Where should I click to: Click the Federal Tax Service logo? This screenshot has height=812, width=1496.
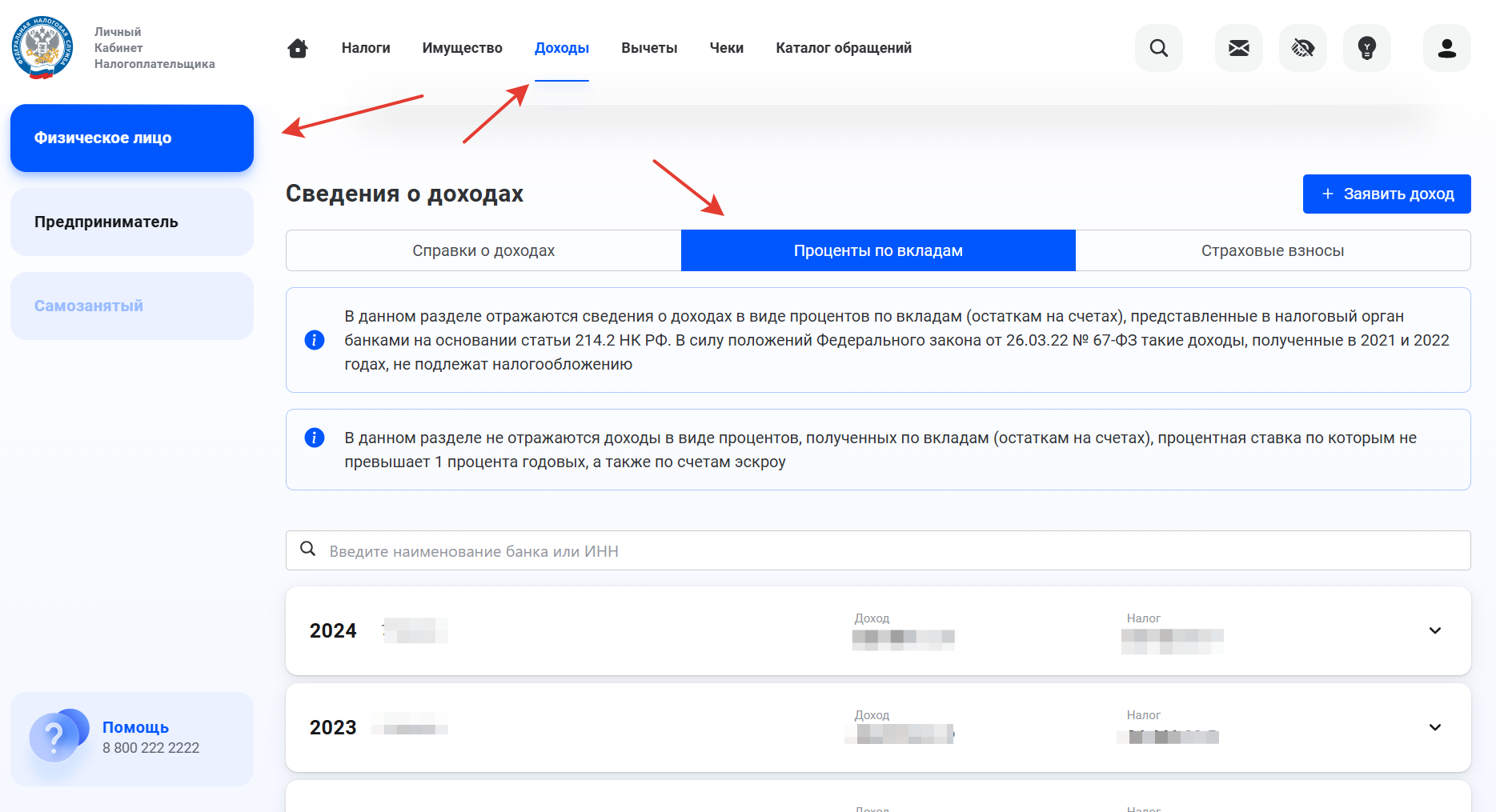tap(42, 48)
